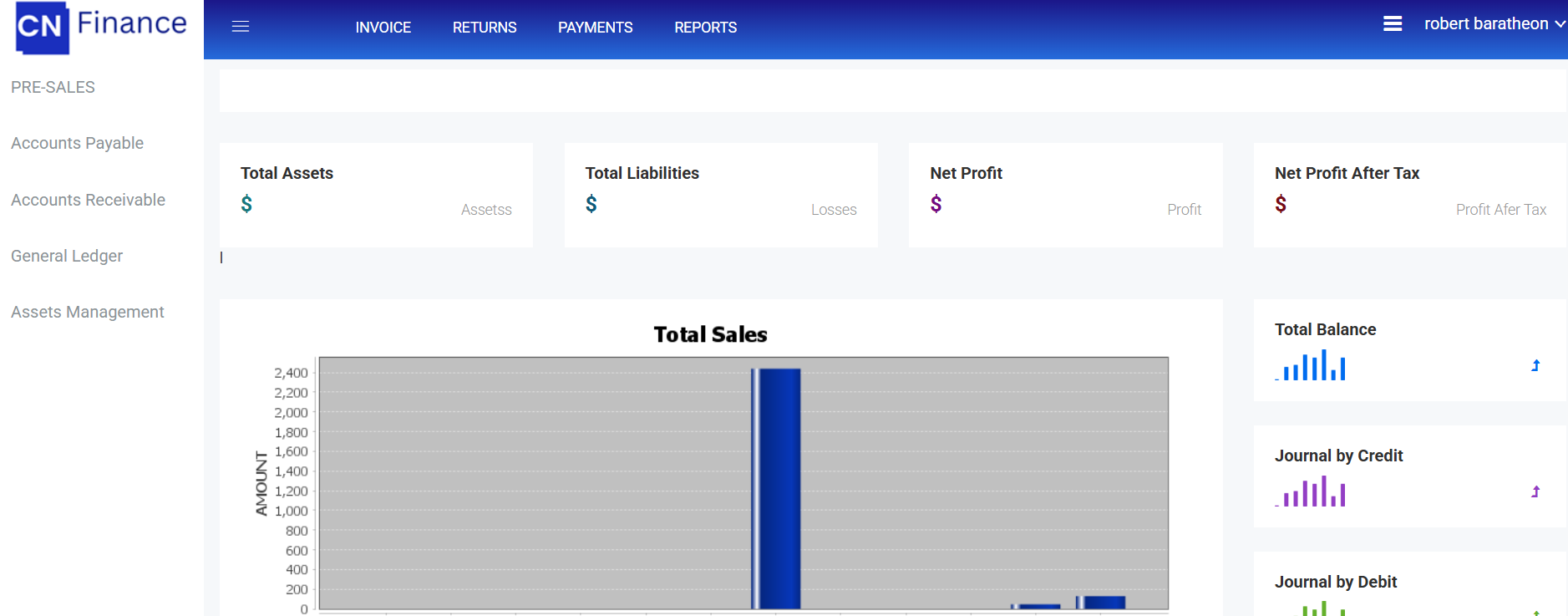The image size is (1568, 616).
Task: Open Accounts Payable section
Action: tap(77, 143)
